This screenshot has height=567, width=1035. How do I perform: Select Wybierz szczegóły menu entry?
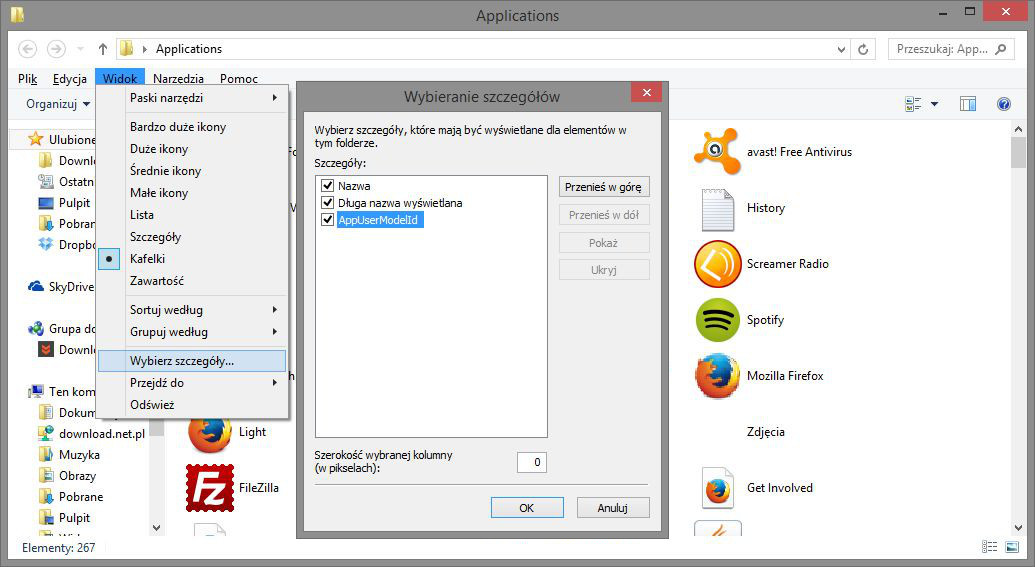coord(192,361)
